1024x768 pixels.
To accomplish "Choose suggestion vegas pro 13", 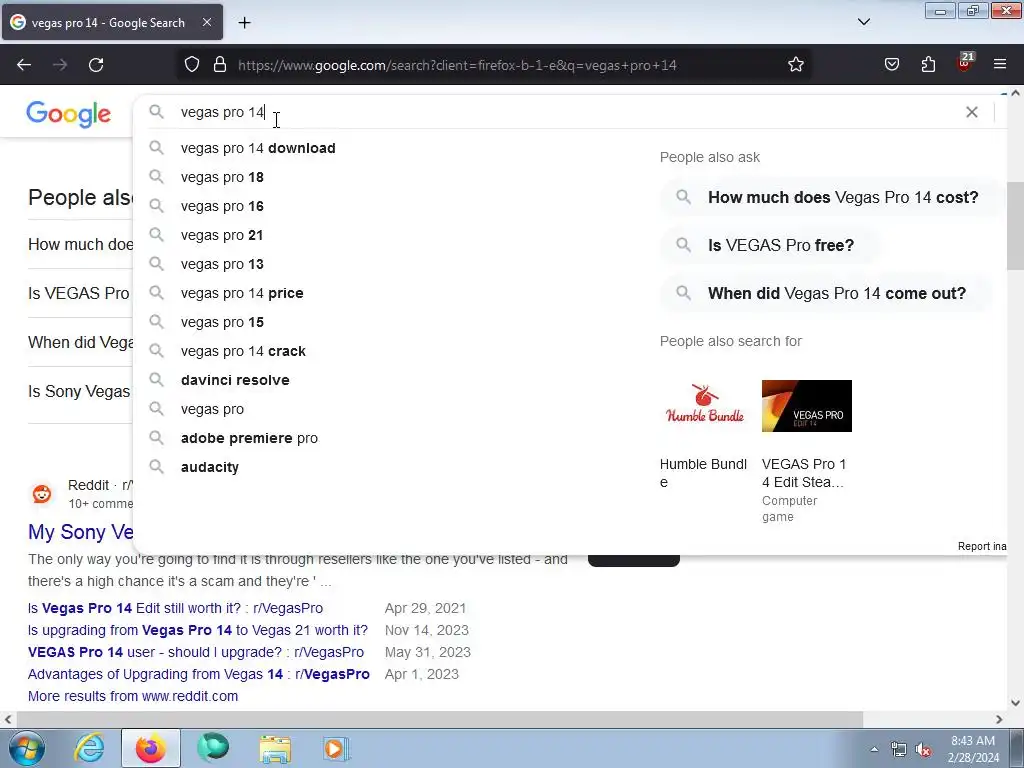I will (222, 264).
